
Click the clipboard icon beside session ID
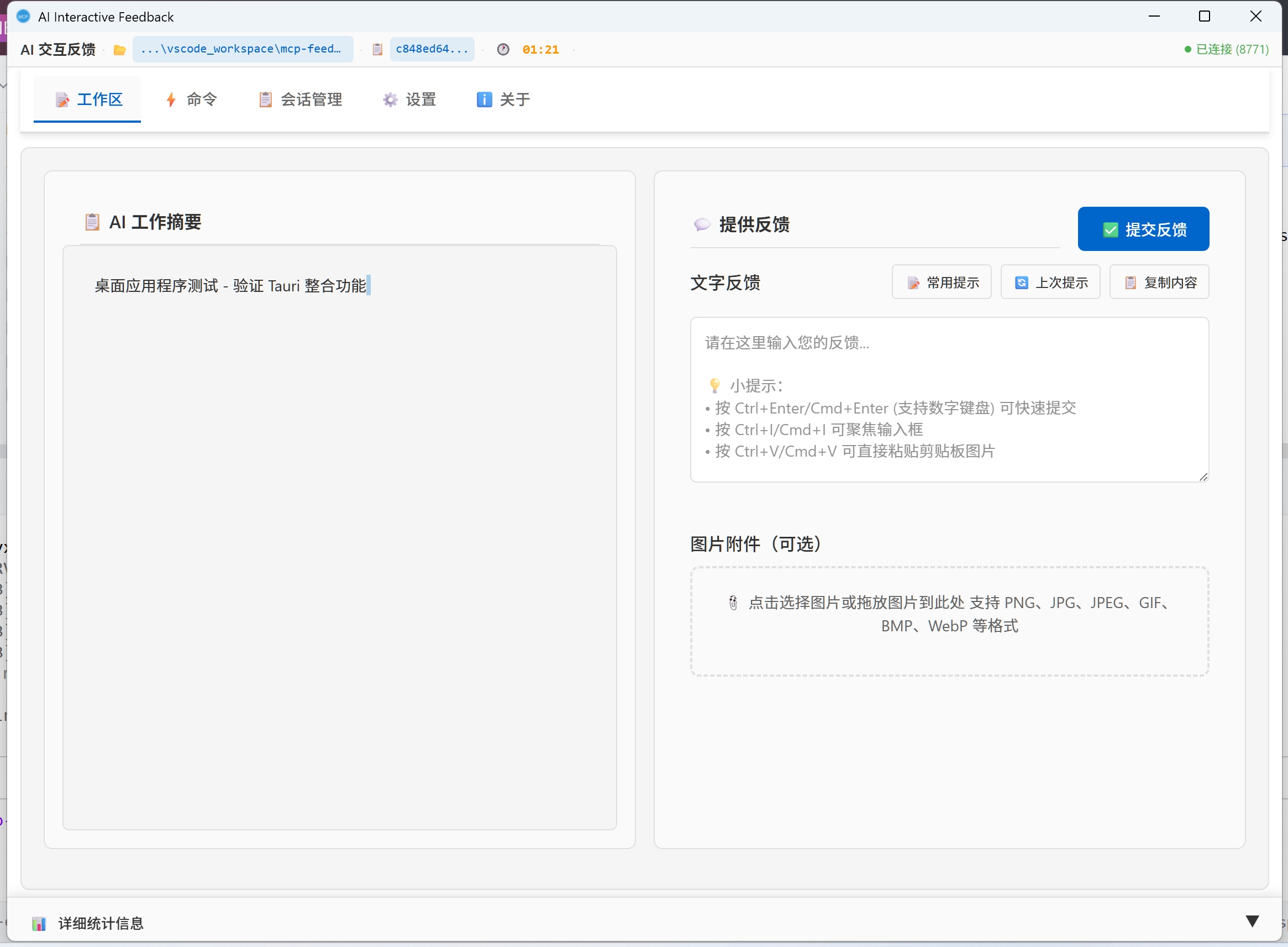[377, 49]
